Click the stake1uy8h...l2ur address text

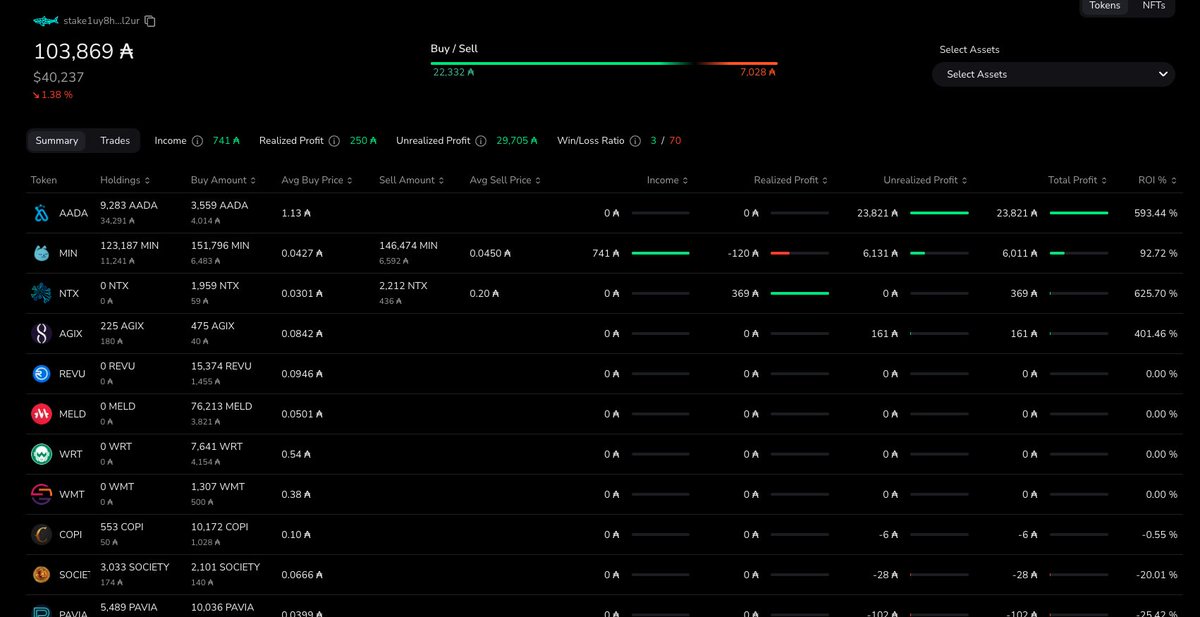(x=102, y=21)
